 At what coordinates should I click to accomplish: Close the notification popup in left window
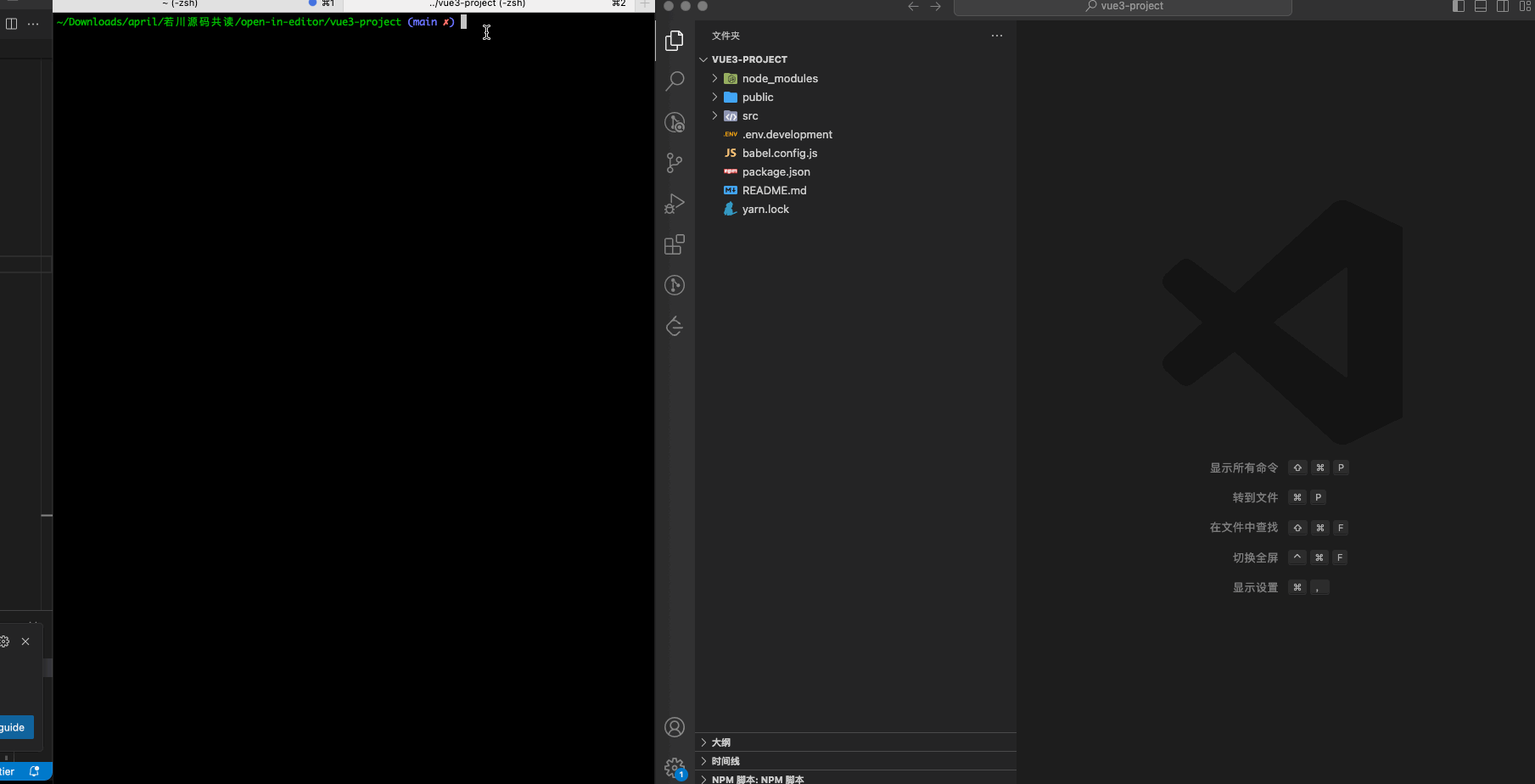click(x=25, y=641)
